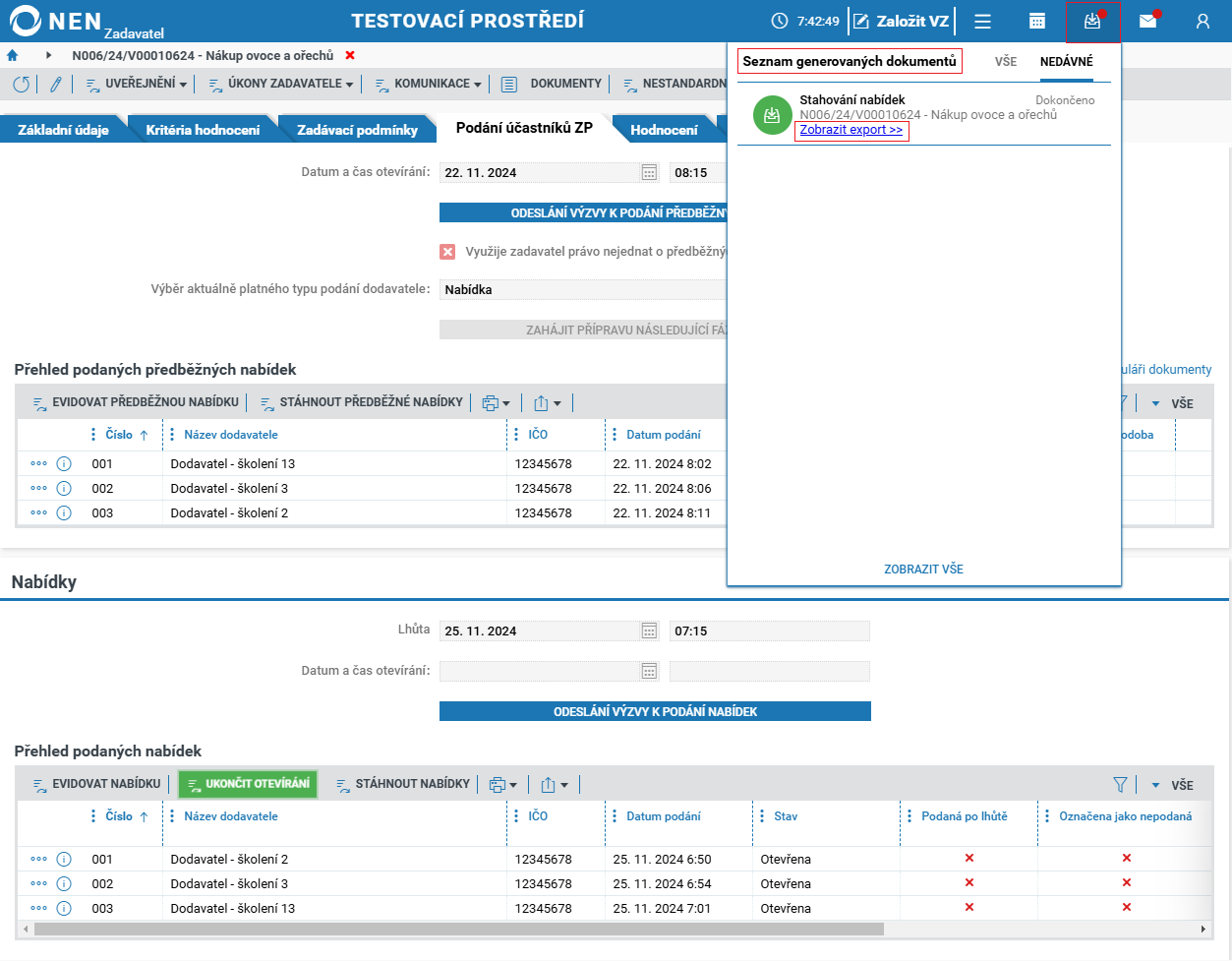Open print dropdown in Přehled podaných nabídek toolbar
This screenshot has width=1232, height=961.
[x=502, y=784]
